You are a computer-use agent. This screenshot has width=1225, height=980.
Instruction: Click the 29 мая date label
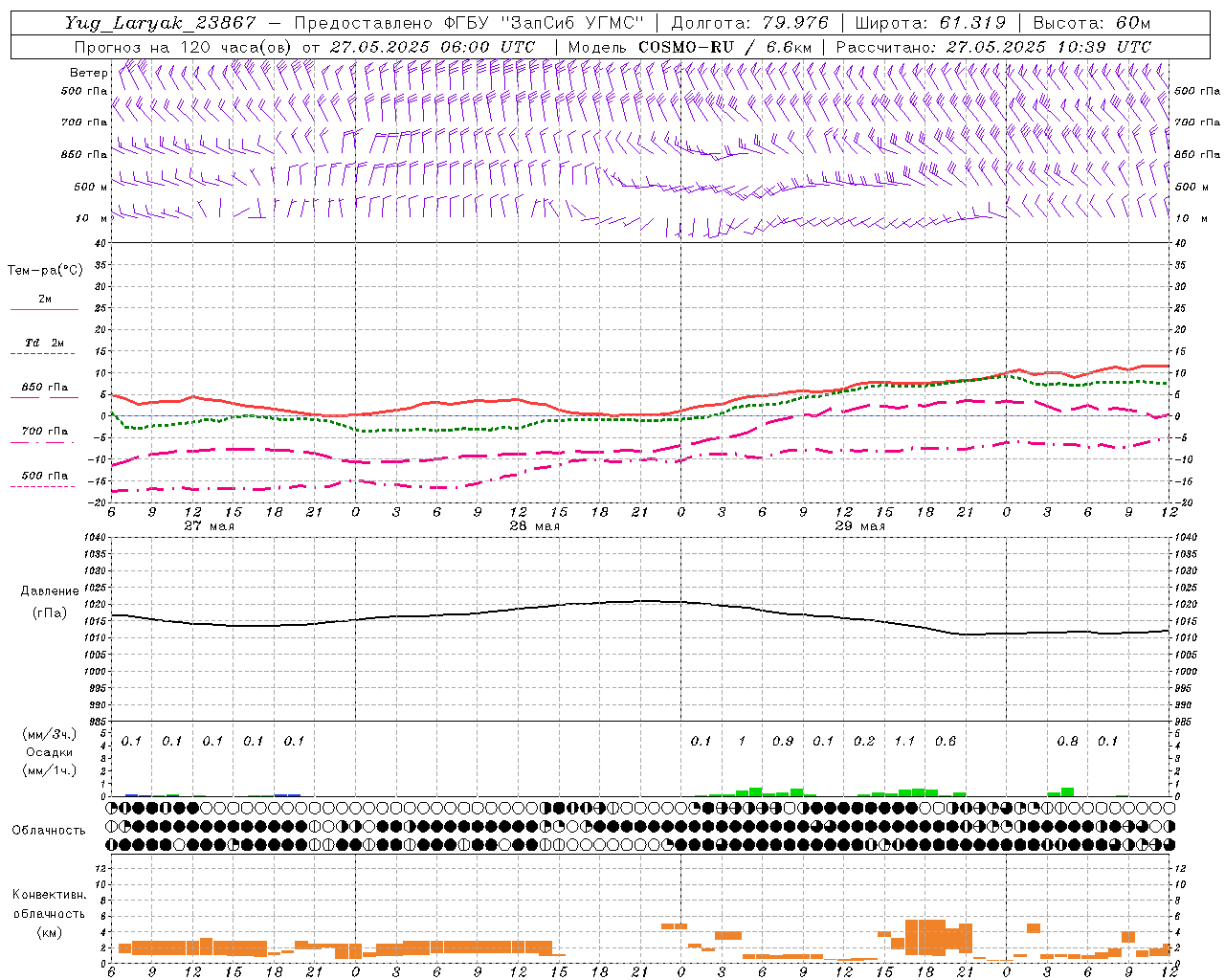point(860,526)
